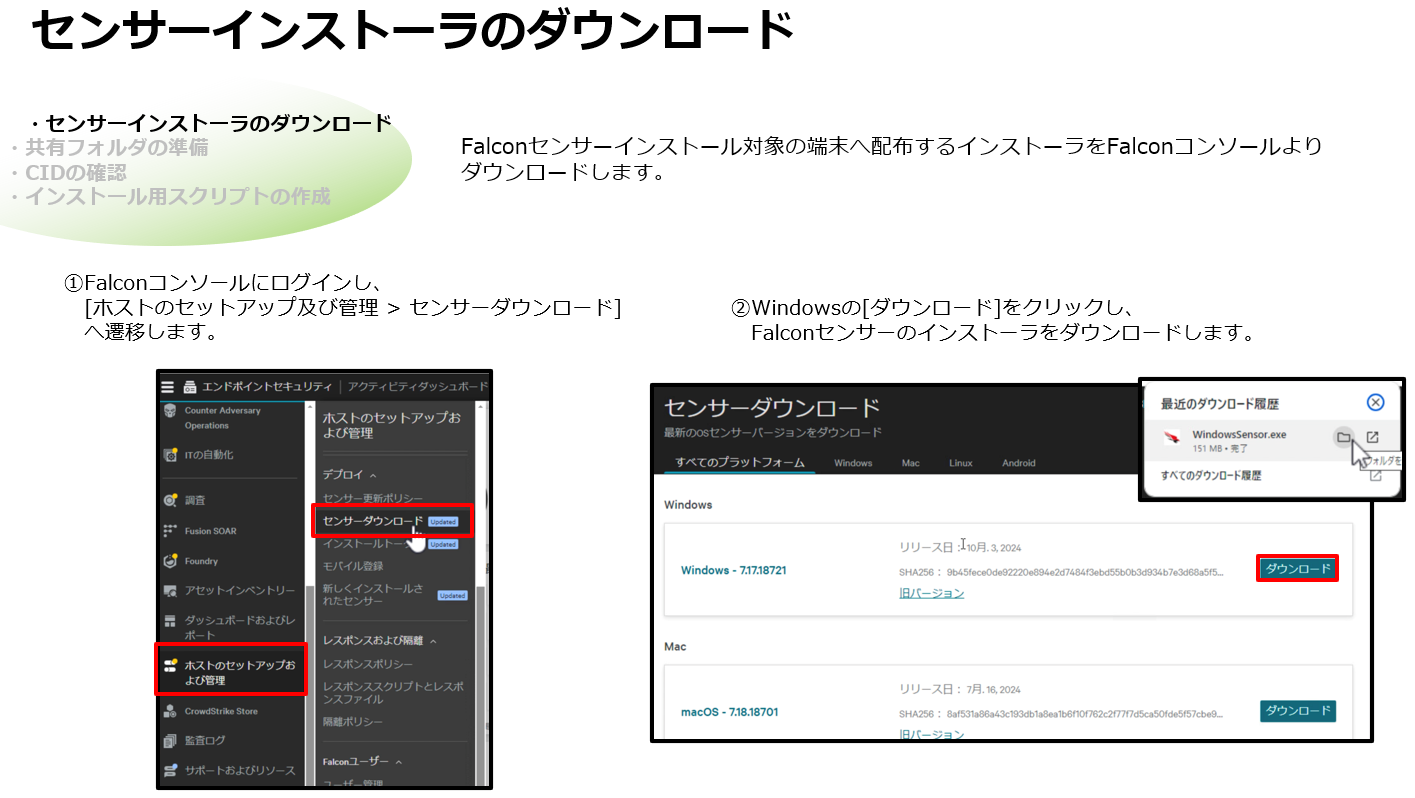The height and width of the screenshot is (798, 1415).
Task: Select すべてのプラットフォーム tab
Action: 740,463
